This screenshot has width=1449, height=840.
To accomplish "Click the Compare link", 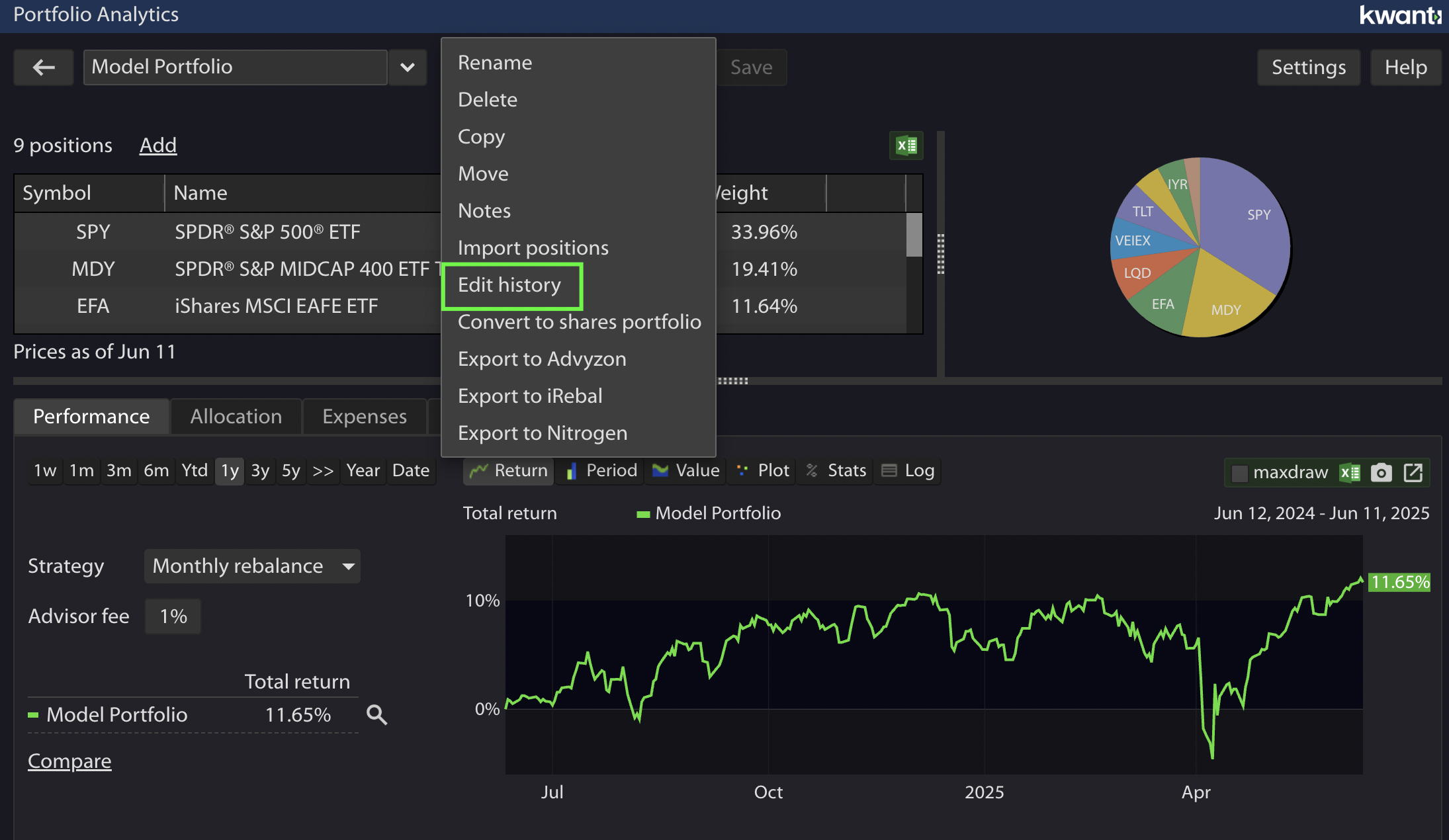I will (x=69, y=761).
